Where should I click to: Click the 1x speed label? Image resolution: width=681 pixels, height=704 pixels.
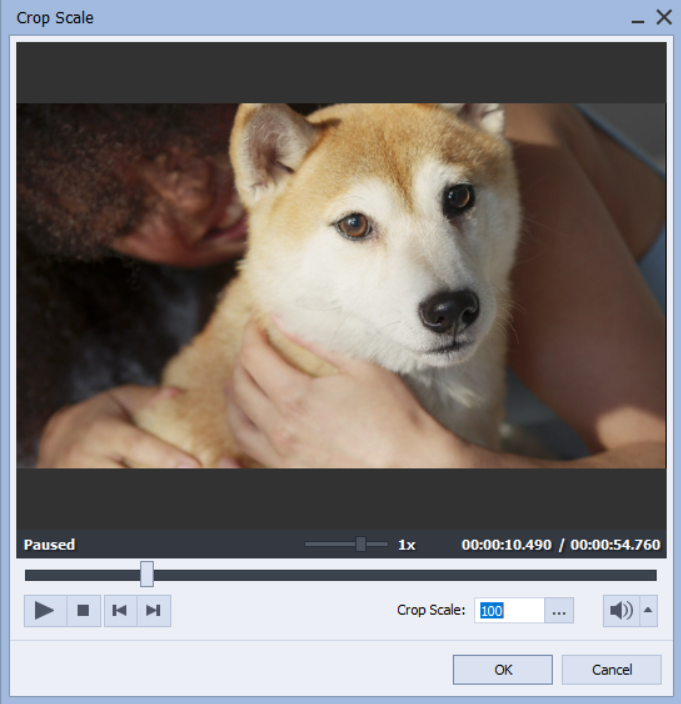[407, 545]
